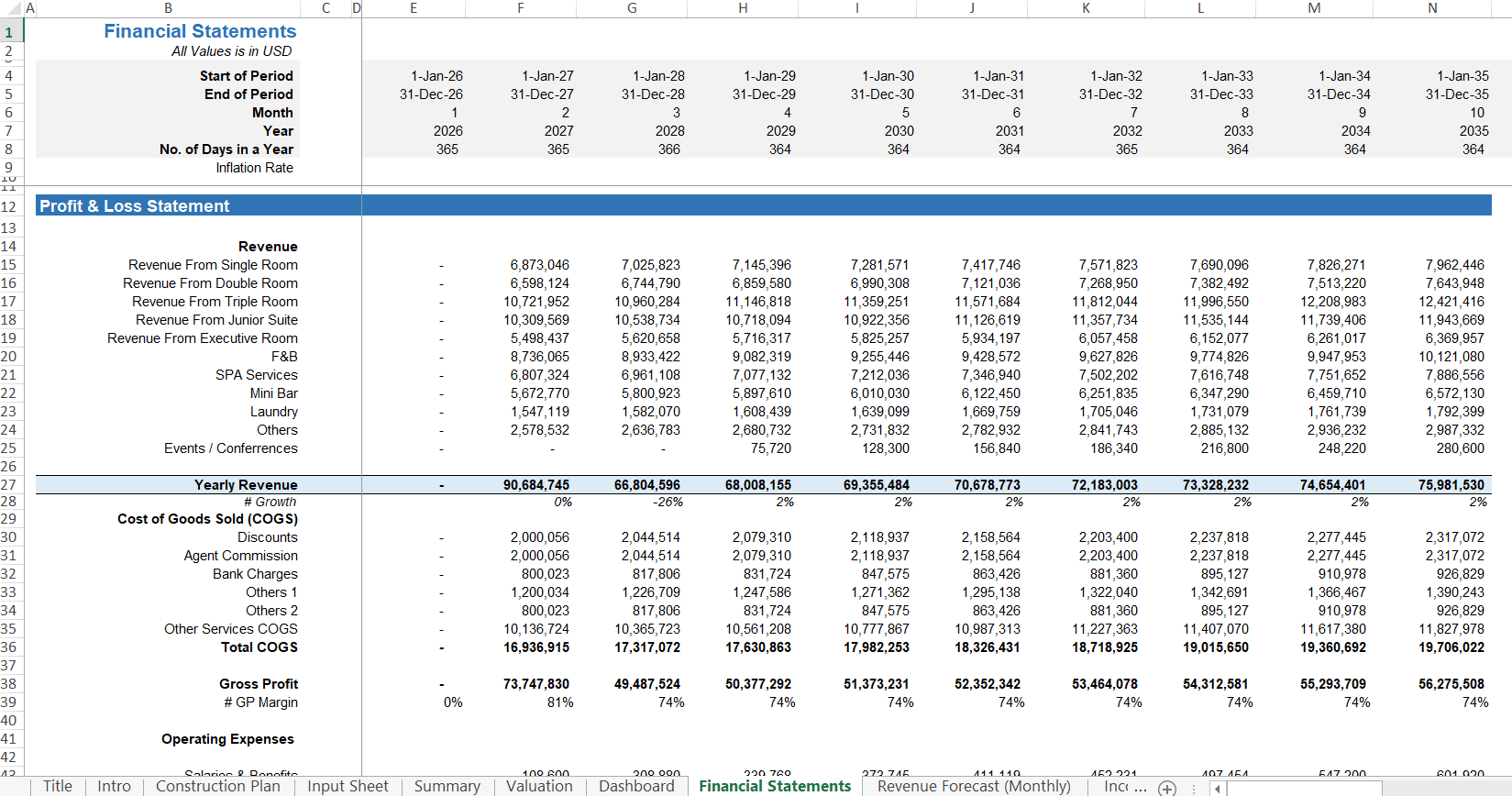Select row 27 header
1512x796 pixels.
point(9,485)
